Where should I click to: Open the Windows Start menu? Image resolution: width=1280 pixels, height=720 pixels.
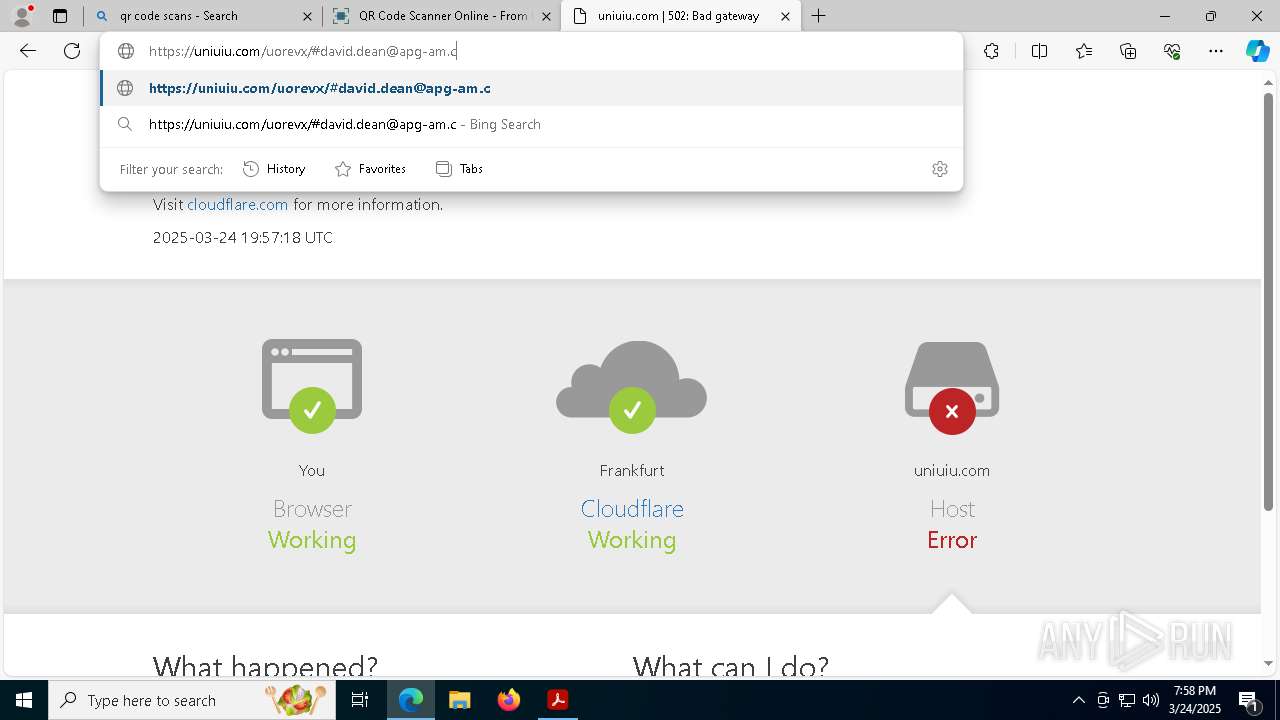click(24, 700)
